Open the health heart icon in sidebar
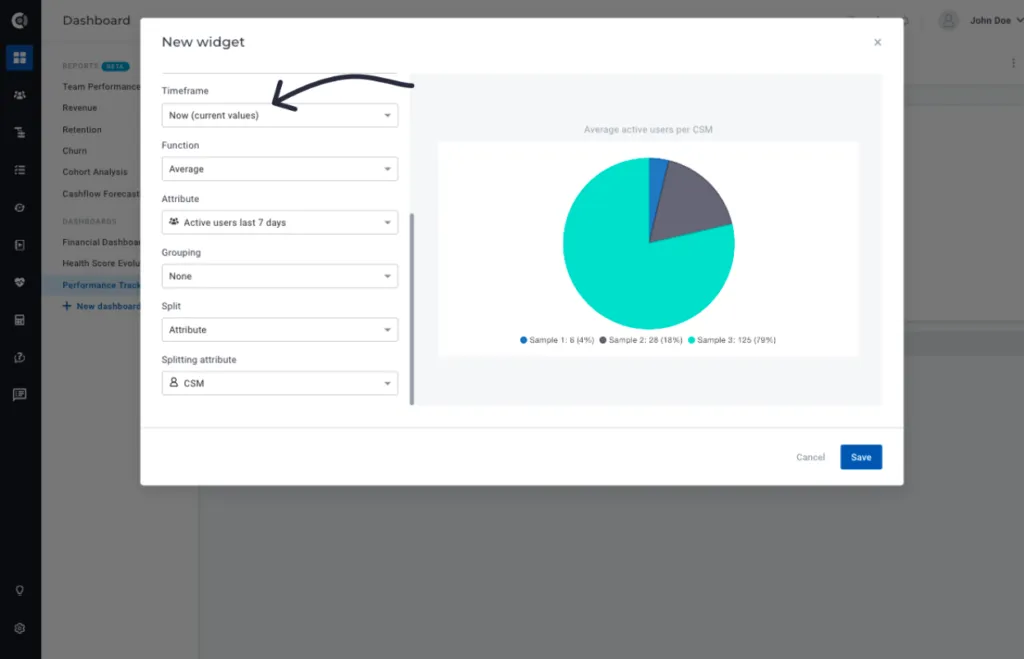This screenshot has width=1024, height=659. pyautogui.click(x=20, y=282)
